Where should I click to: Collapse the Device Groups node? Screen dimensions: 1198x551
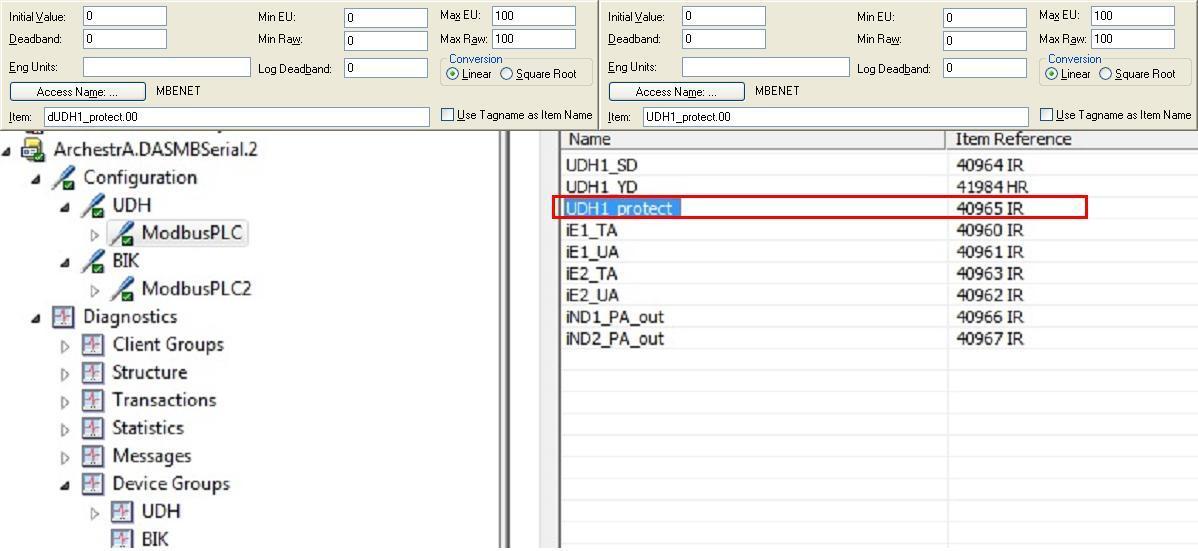tap(65, 484)
